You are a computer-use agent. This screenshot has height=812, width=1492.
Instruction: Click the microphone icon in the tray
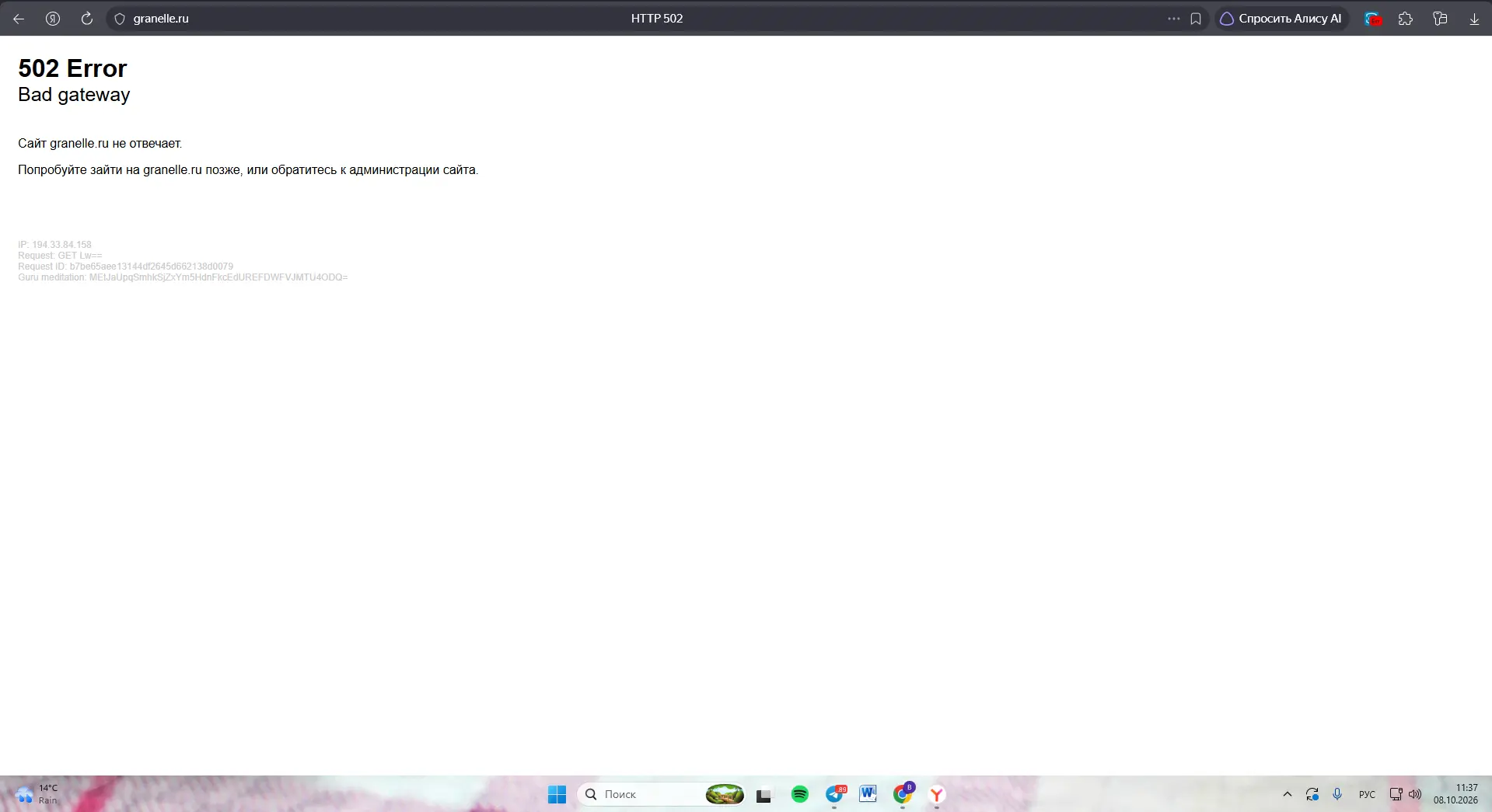(x=1337, y=794)
